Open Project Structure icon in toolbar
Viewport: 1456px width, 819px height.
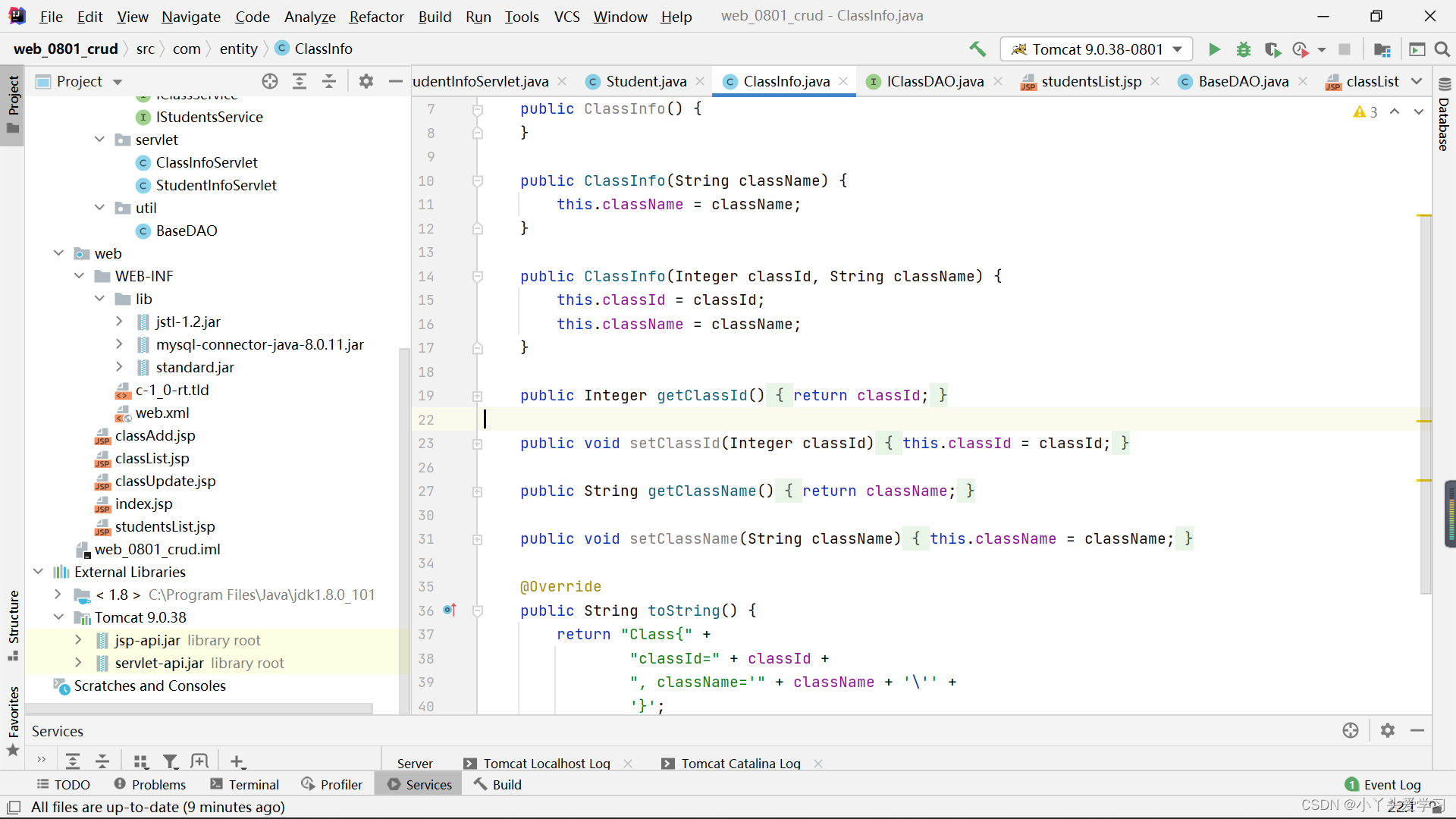[x=1382, y=49]
